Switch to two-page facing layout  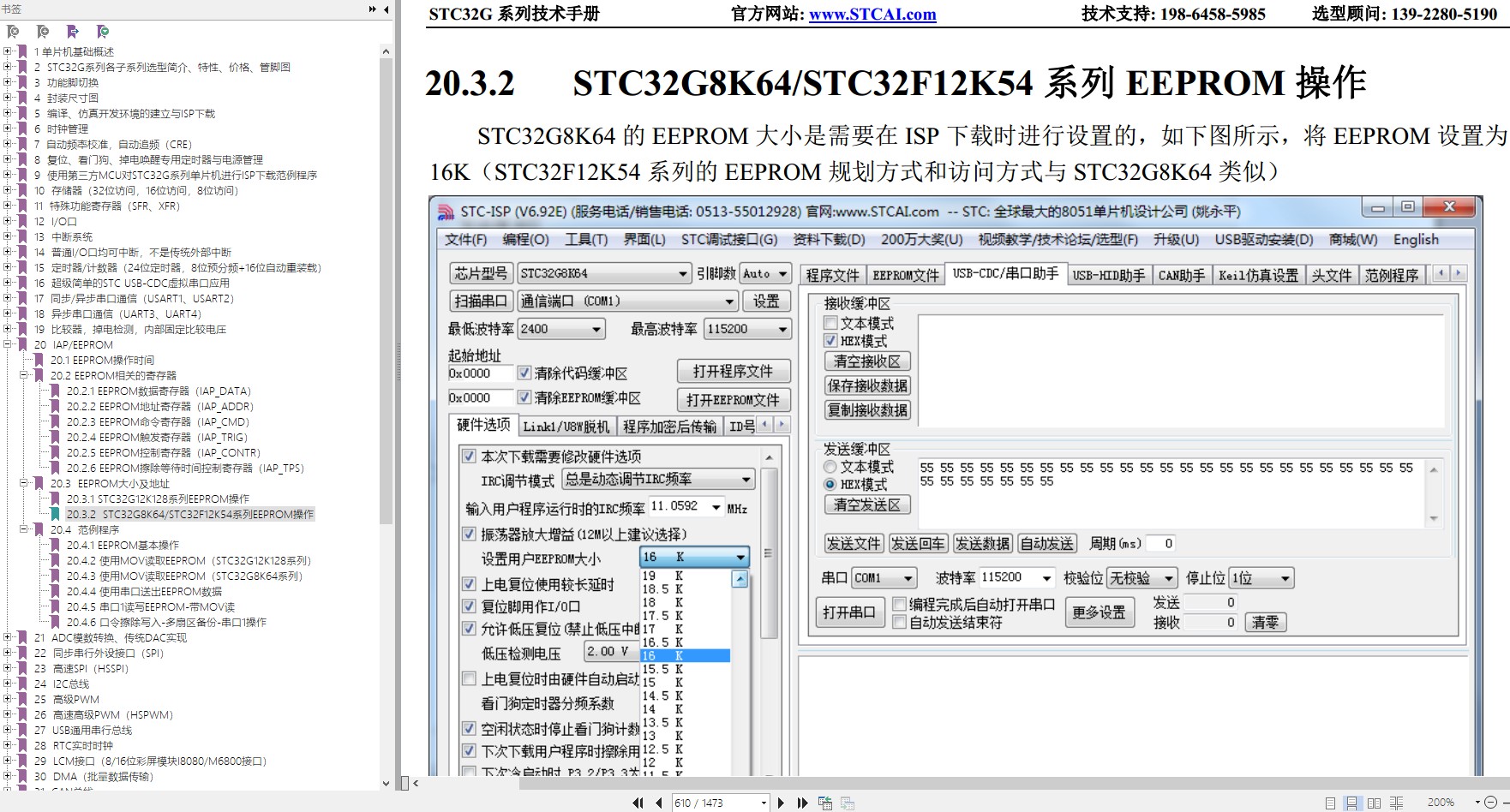coord(1374,803)
